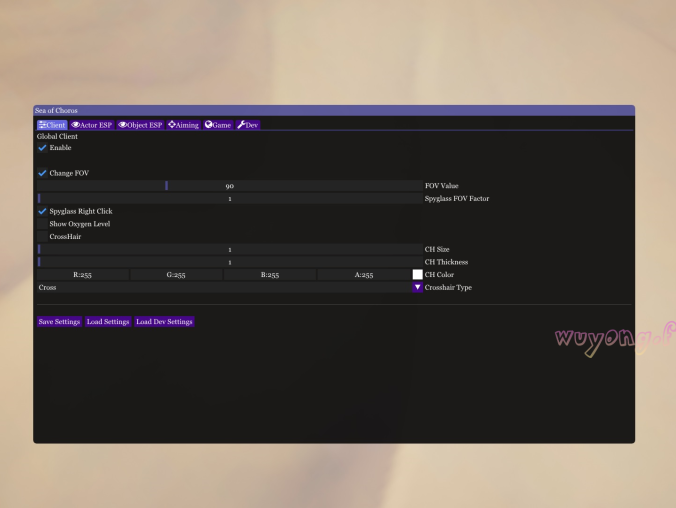The image size is (676, 508).
Task: Click the Crosshair Type label
Action: (x=448, y=287)
